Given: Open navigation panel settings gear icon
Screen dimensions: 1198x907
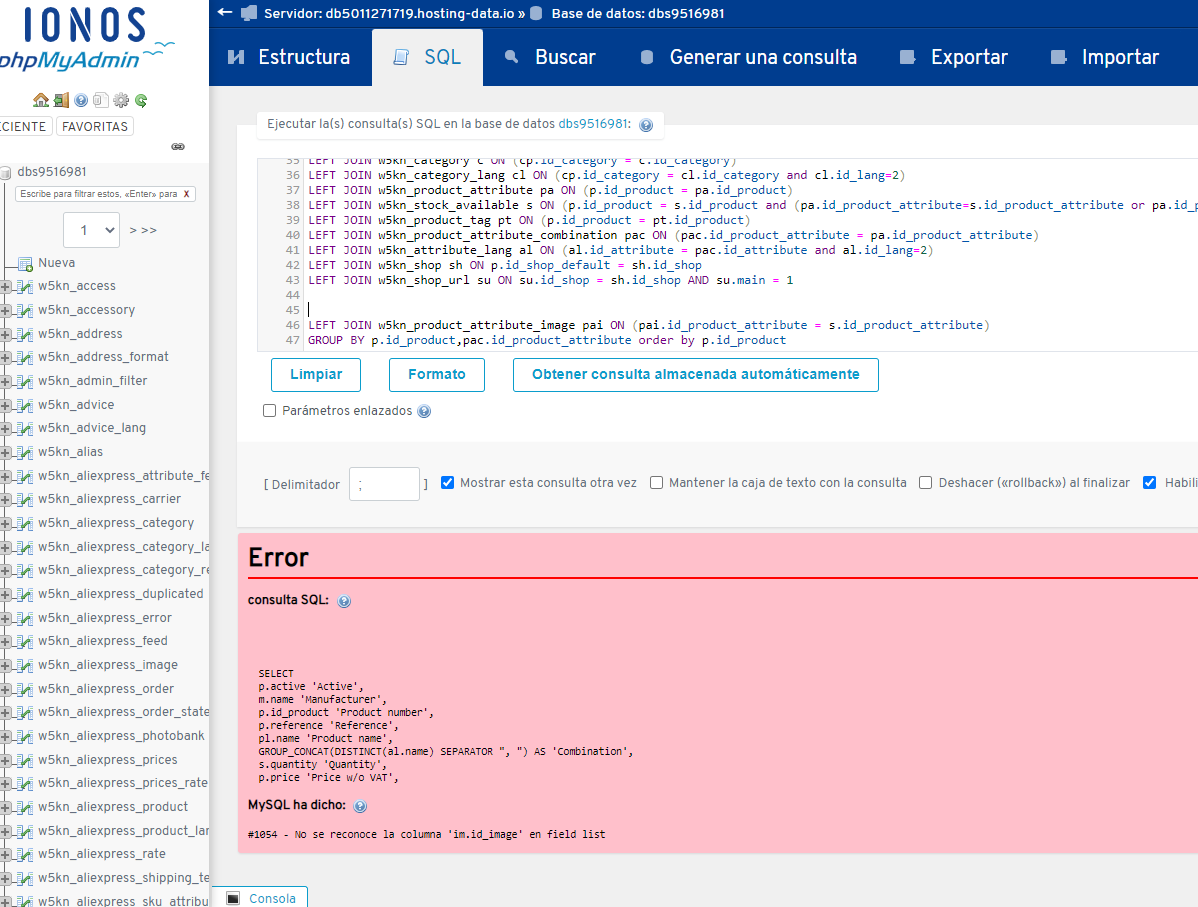Looking at the screenshot, I should tap(121, 100).
